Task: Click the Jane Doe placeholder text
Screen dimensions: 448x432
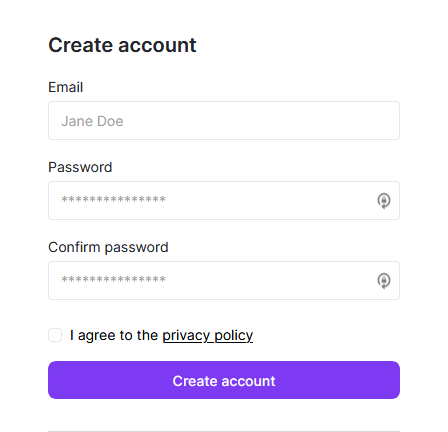Action: [x=92, y=121]
